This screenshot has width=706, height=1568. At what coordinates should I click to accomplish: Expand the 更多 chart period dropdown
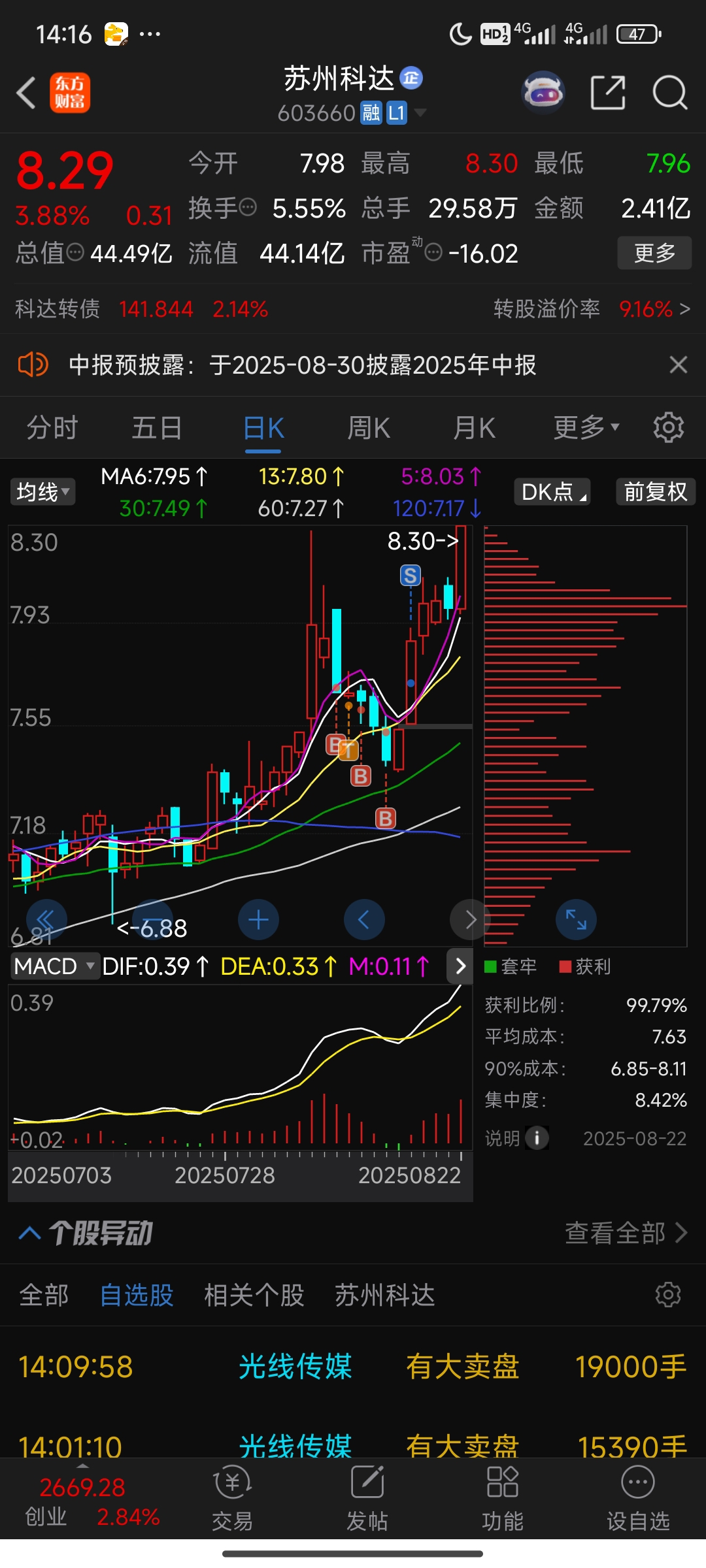586,428
